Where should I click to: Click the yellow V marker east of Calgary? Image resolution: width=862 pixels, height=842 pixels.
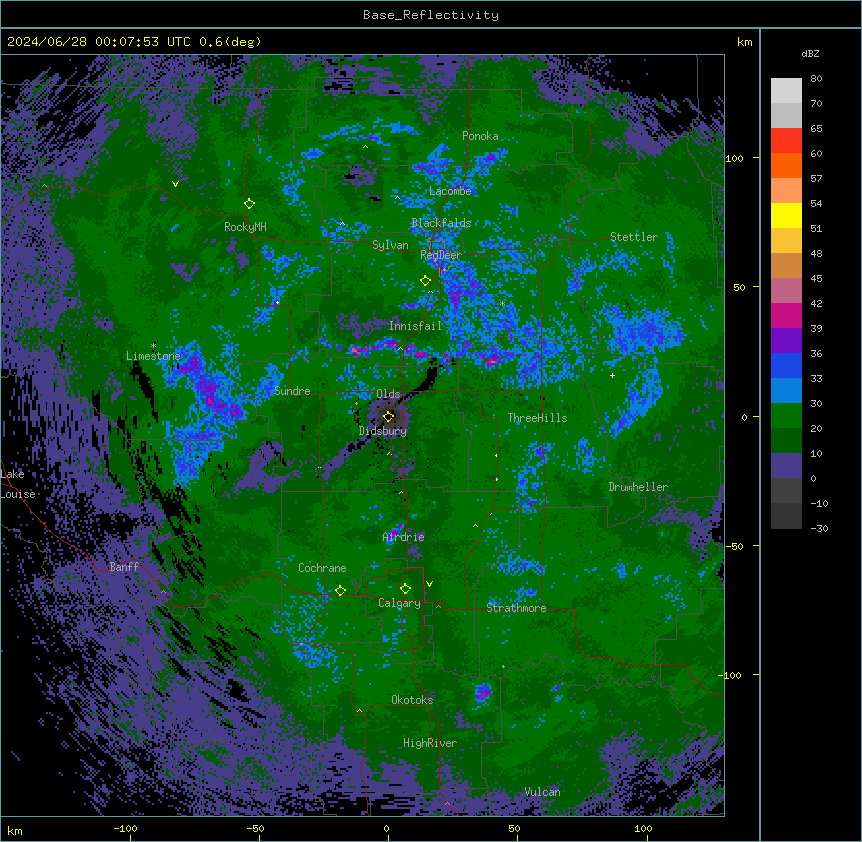click(429, 584)
